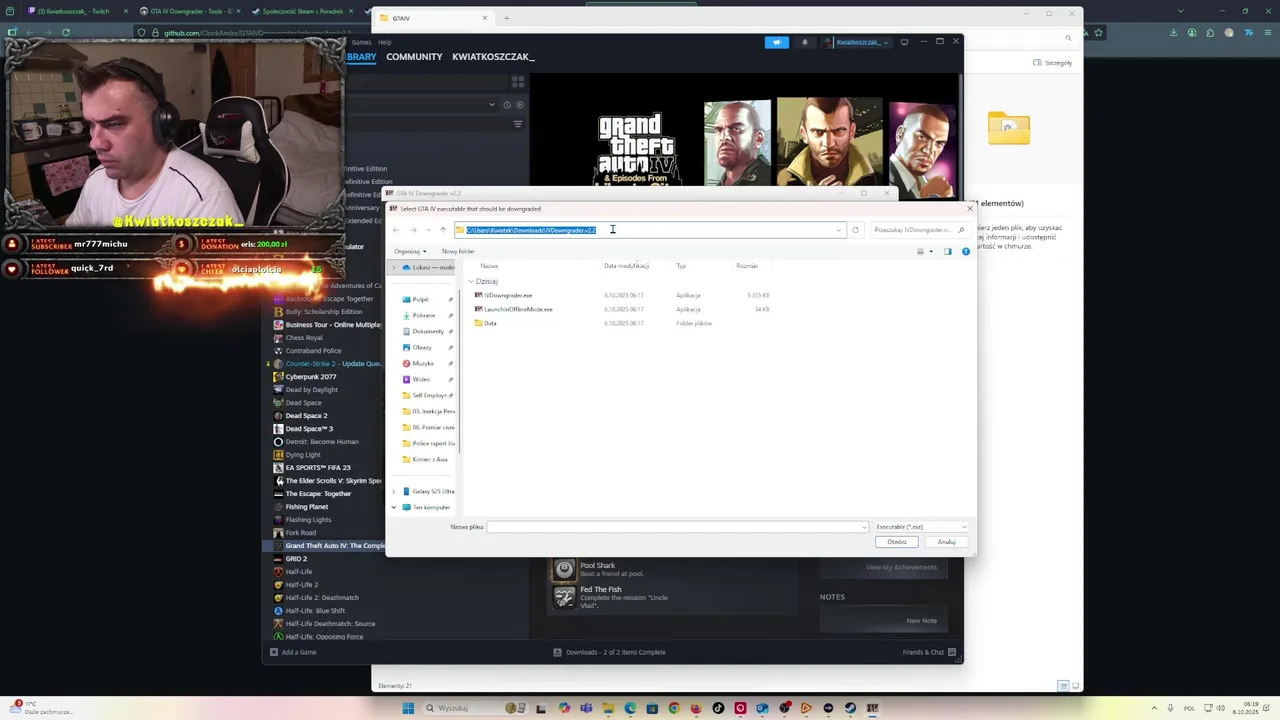The image size is (1280, 720).
Task: Open the Nazwa pliku suggestions dropdown
Action: (864, 527)
